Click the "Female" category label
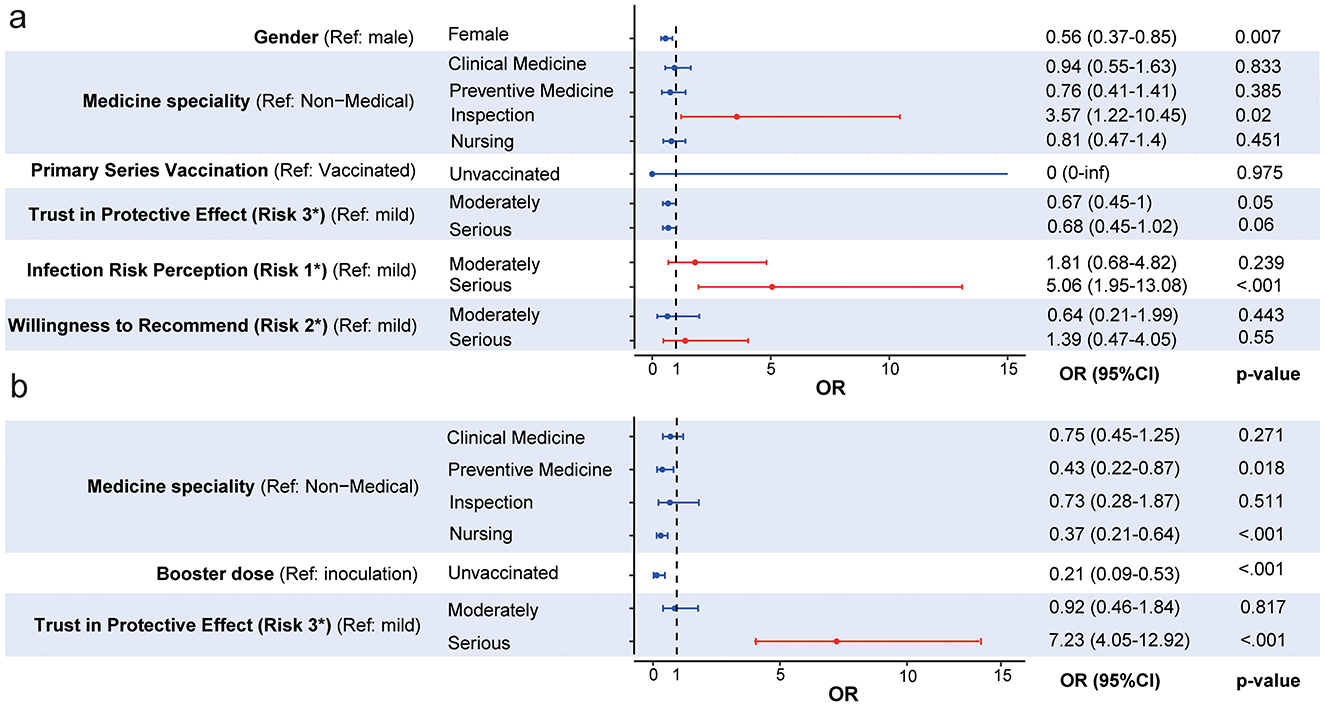 tap(478, 36)
